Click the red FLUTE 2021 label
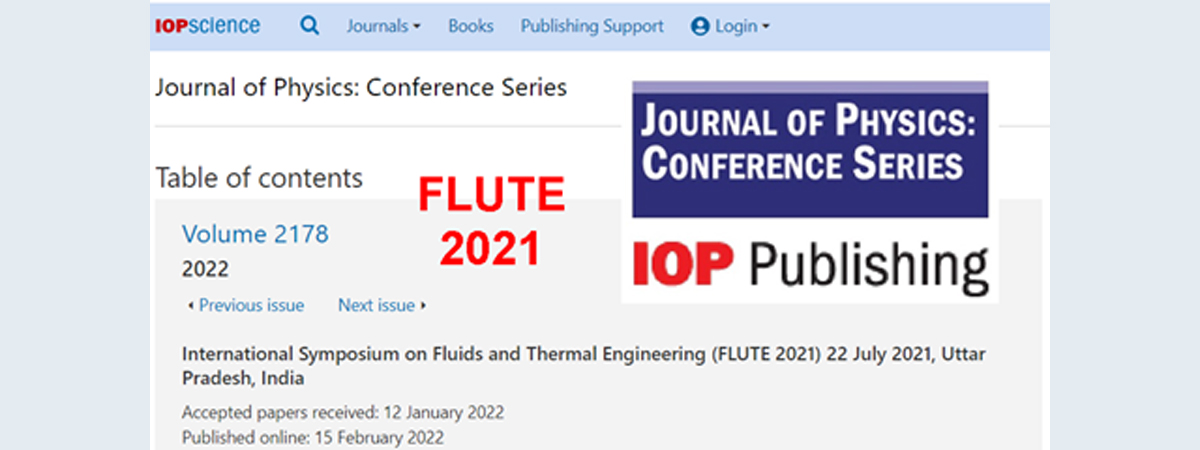1200x450 pixels. coord(491,221)
